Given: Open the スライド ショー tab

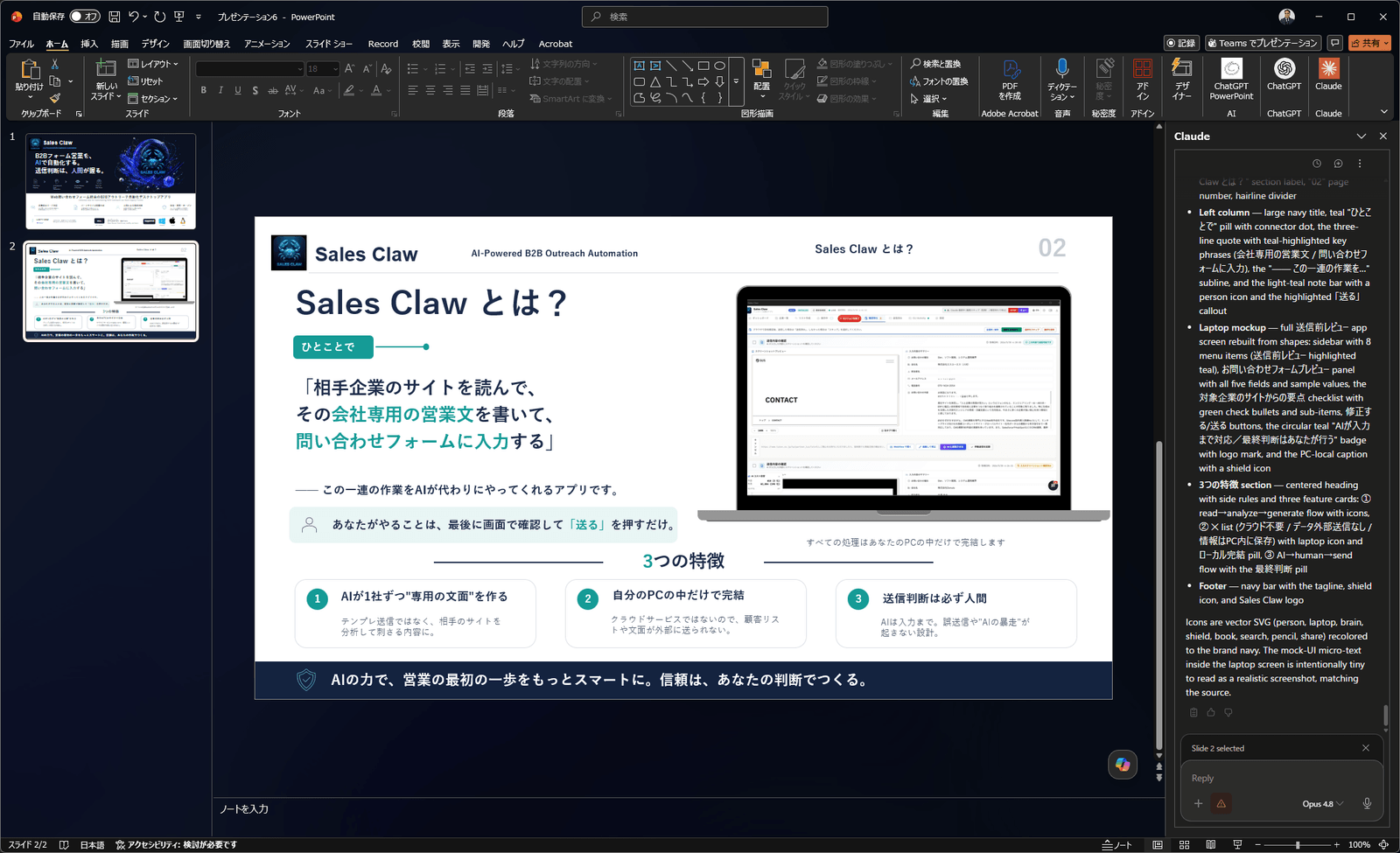Looking at the screenshot, I should [x=329, y=44].
